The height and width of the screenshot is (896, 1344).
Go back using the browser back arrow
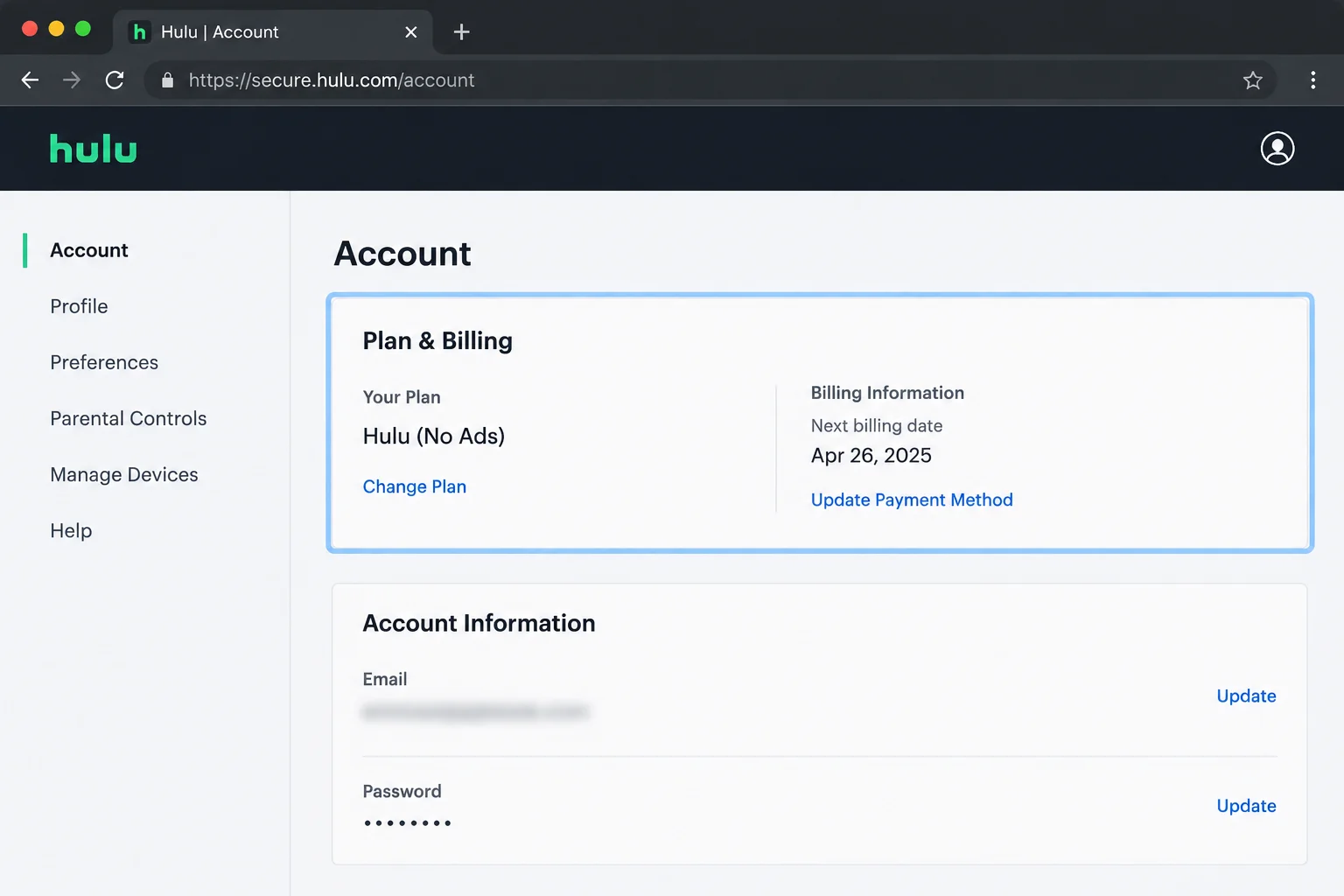point(31,80)
